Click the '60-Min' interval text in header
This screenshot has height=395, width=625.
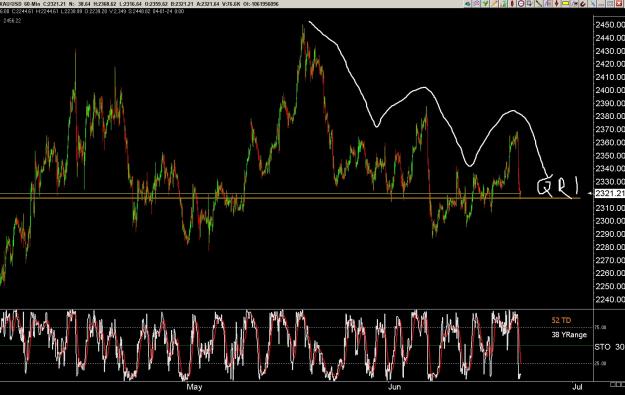(32, 4)
